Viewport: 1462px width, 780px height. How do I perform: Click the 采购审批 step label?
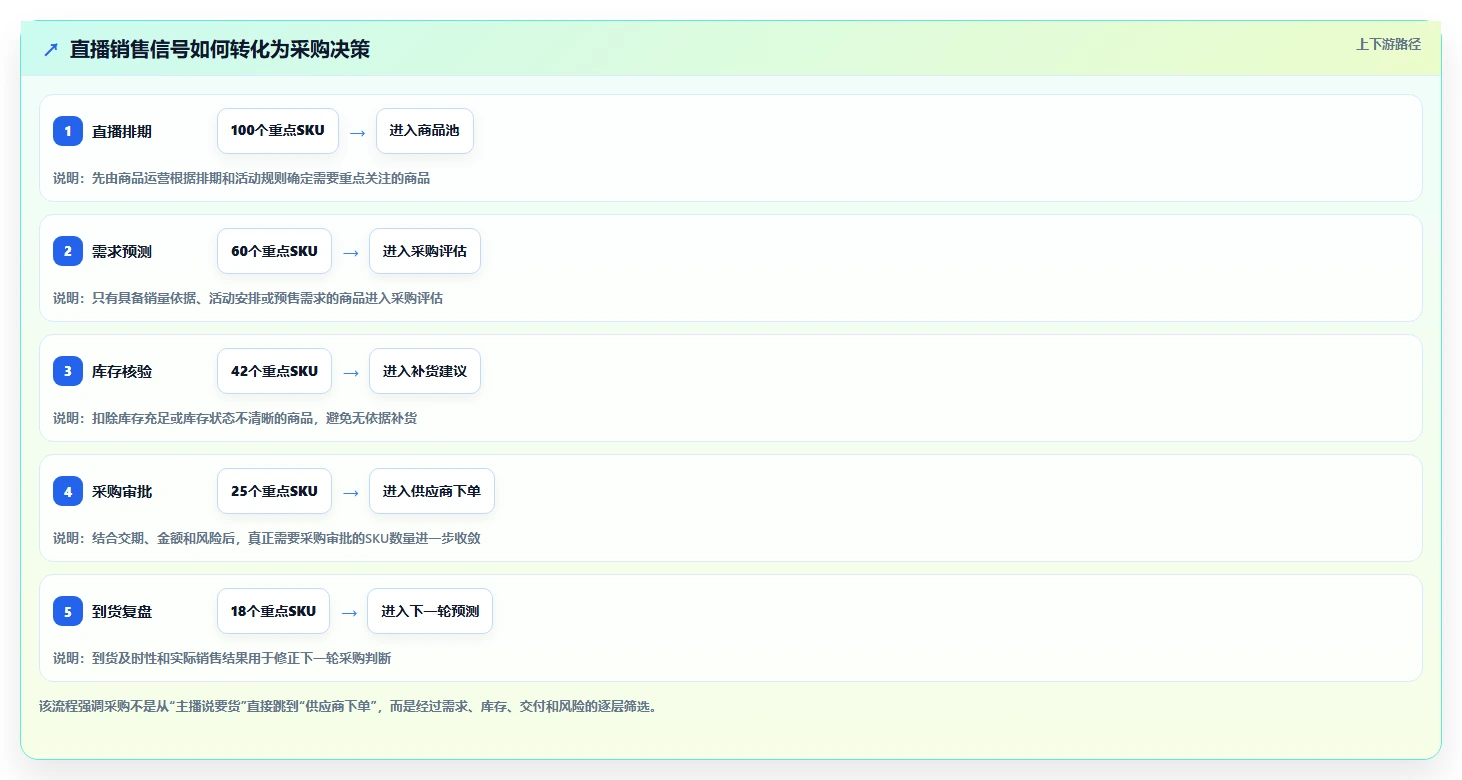pos(122,491)
